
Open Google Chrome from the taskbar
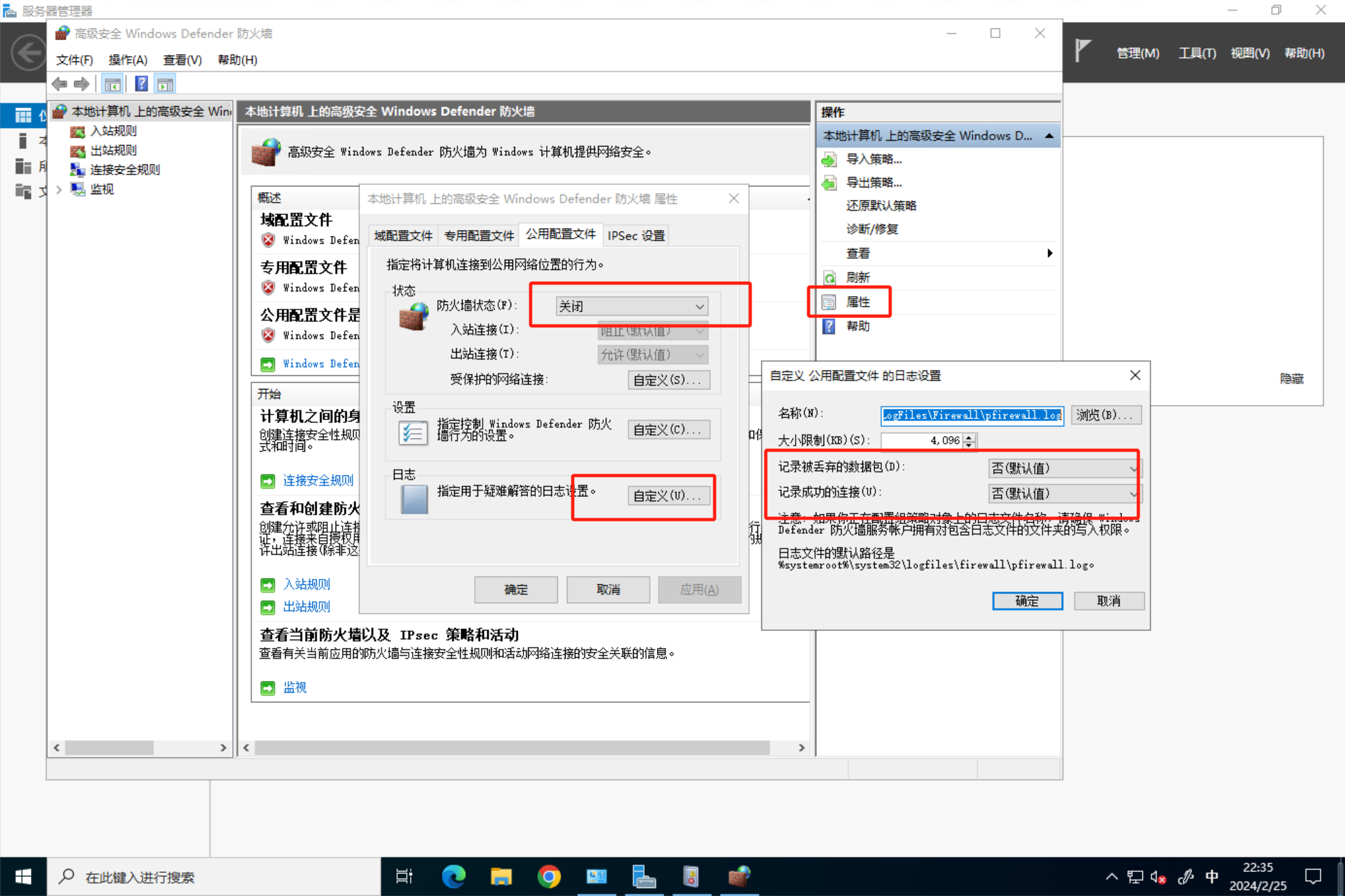549,877
